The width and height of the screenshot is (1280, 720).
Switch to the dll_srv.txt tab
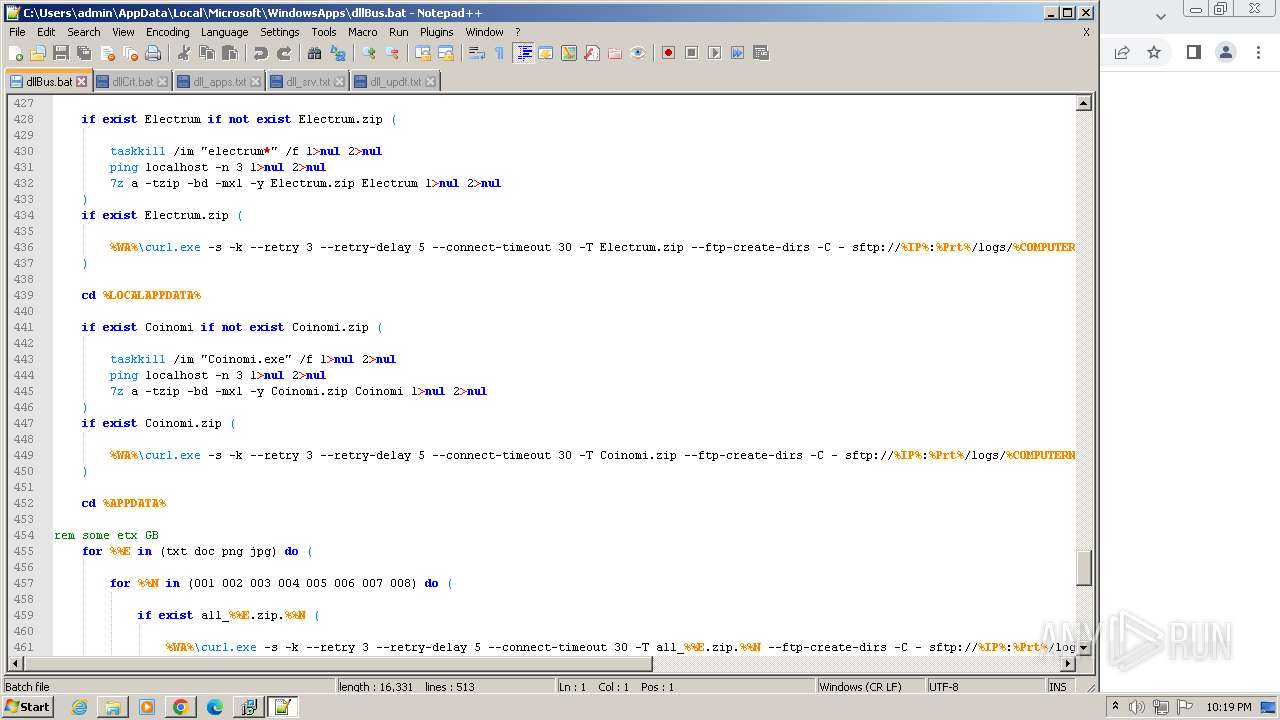pyautogui.click(x=307, y=82)
